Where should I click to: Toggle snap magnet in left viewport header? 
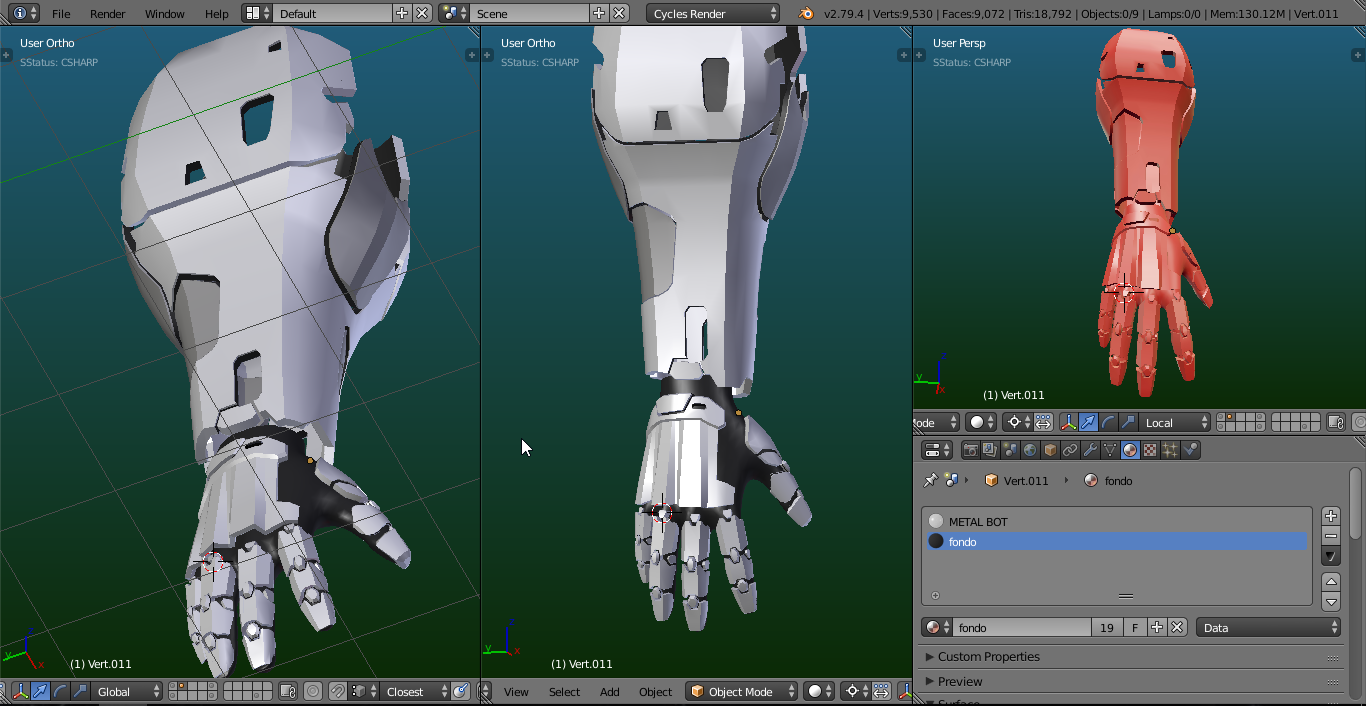tap(338, 691)
